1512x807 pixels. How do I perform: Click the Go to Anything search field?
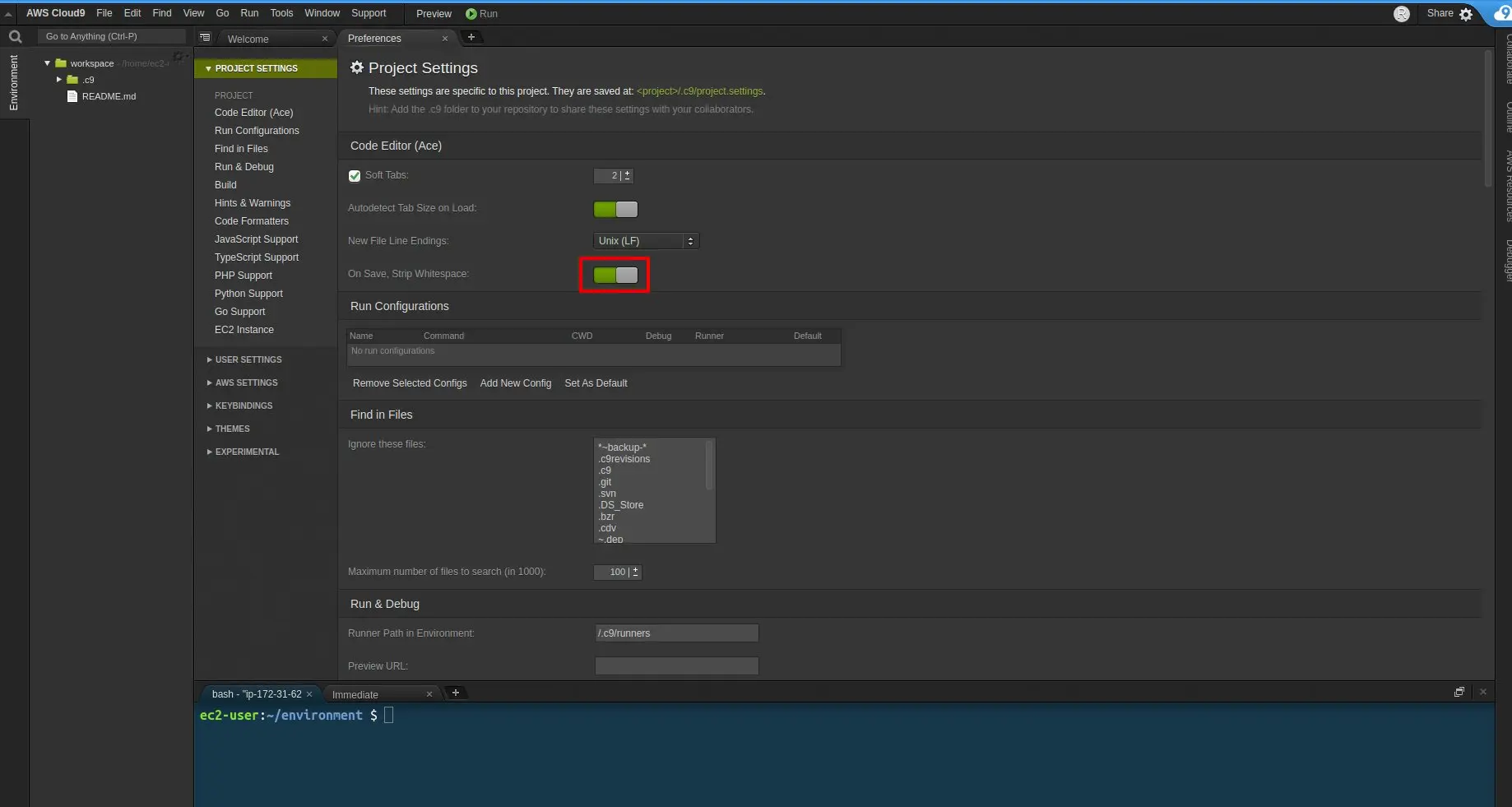coord(111,36)
